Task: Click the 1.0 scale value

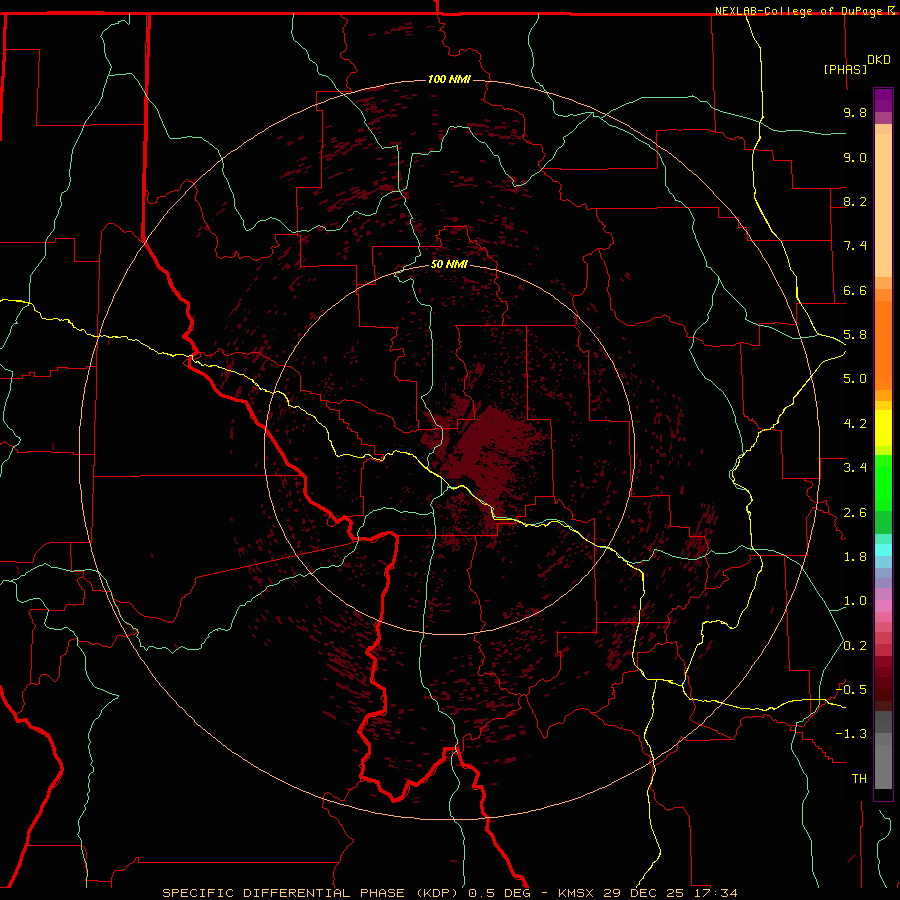Action: 855,601
